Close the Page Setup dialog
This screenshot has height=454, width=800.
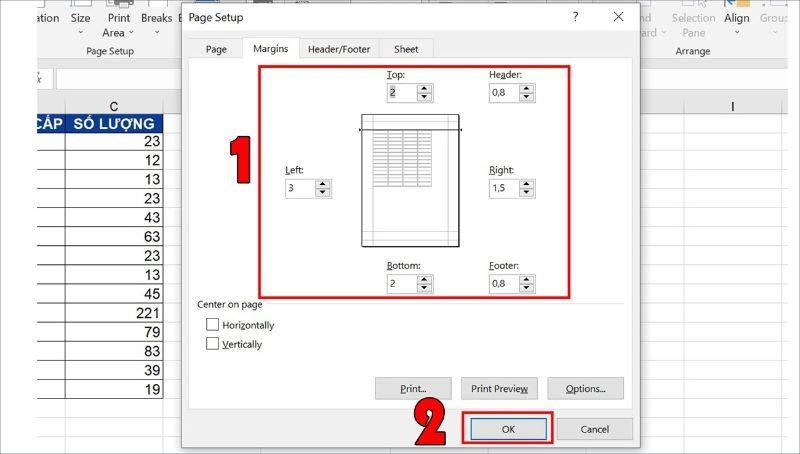[x=618, y=17]
